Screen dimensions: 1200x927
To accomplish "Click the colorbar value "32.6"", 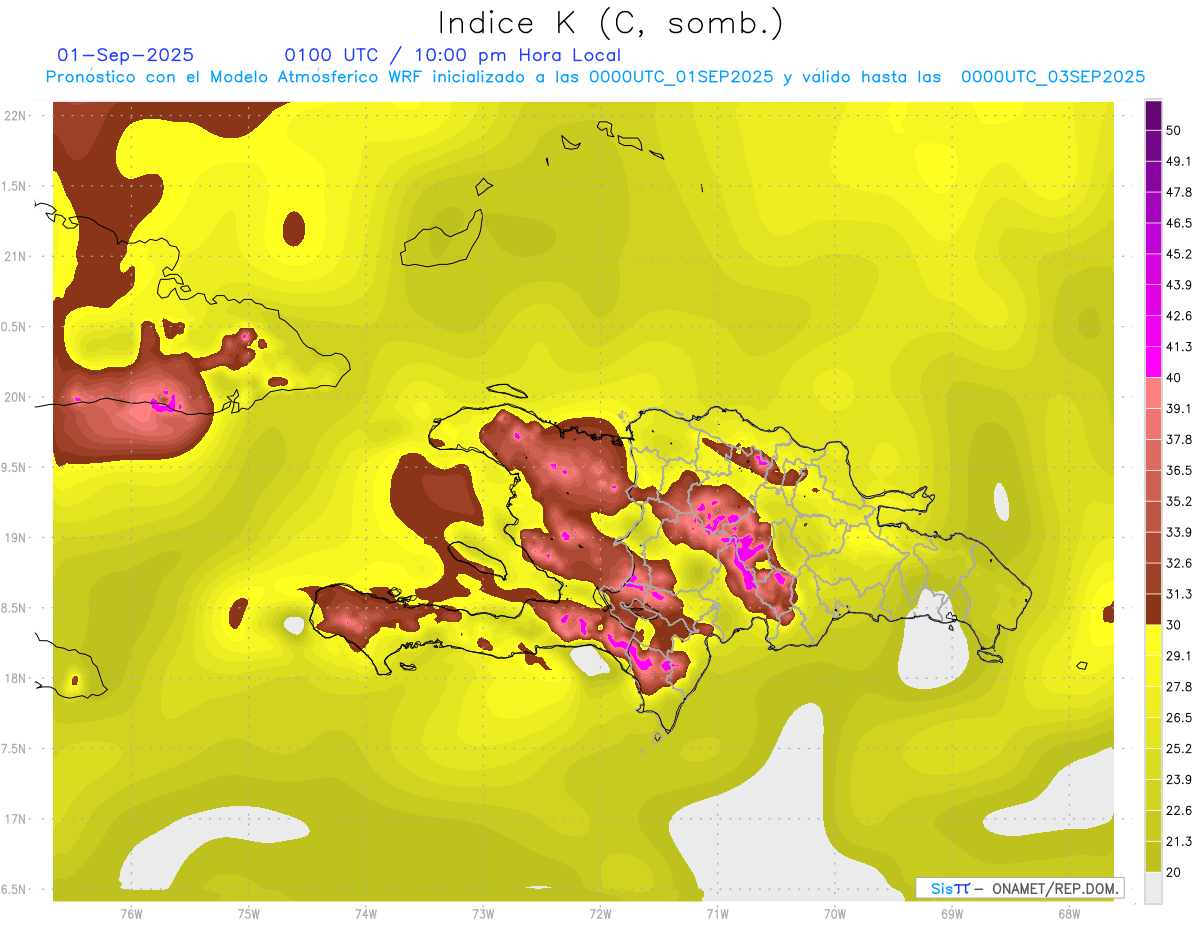I will (x=1178, y=563).
